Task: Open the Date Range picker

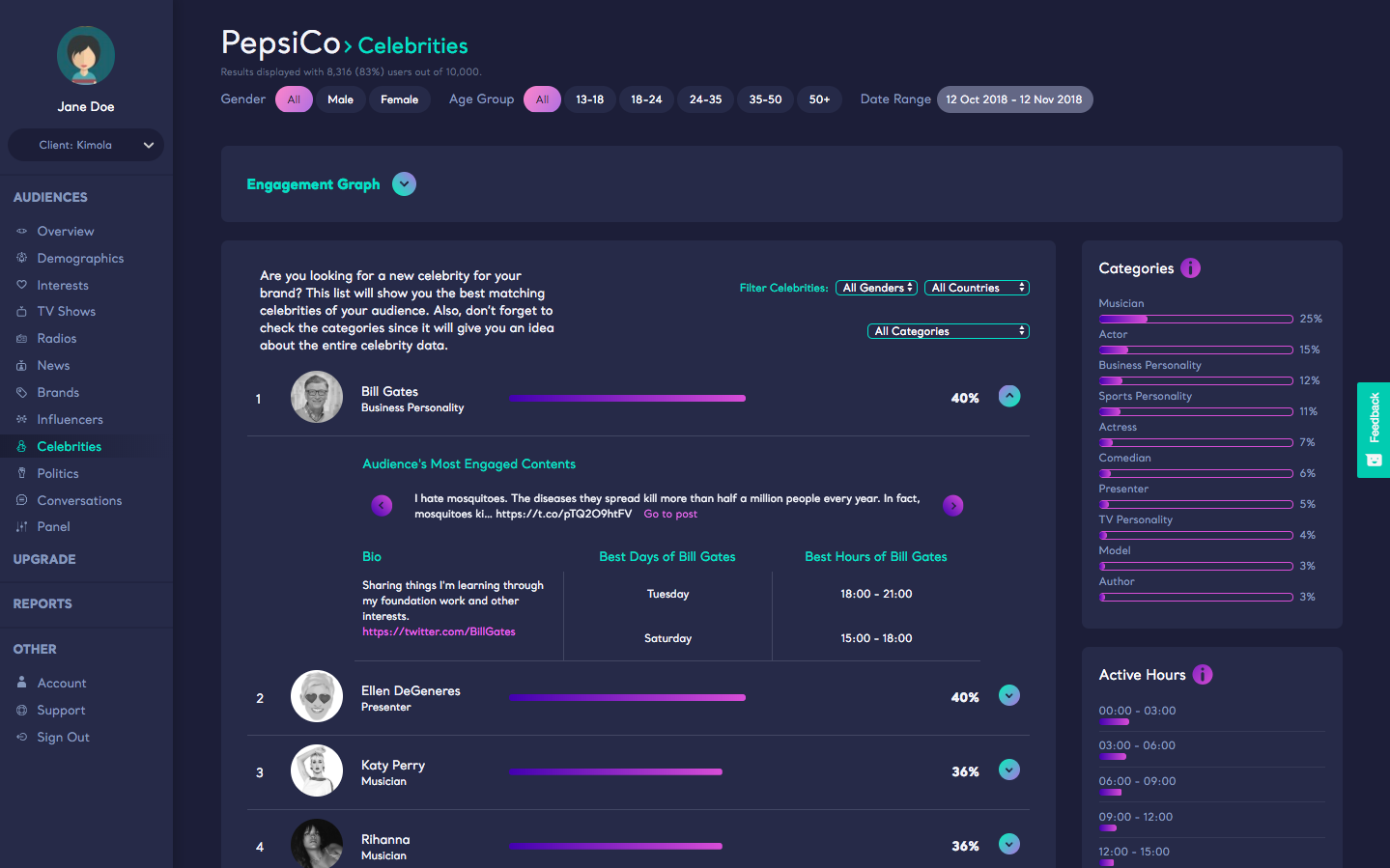Action: click(1014, 99)
